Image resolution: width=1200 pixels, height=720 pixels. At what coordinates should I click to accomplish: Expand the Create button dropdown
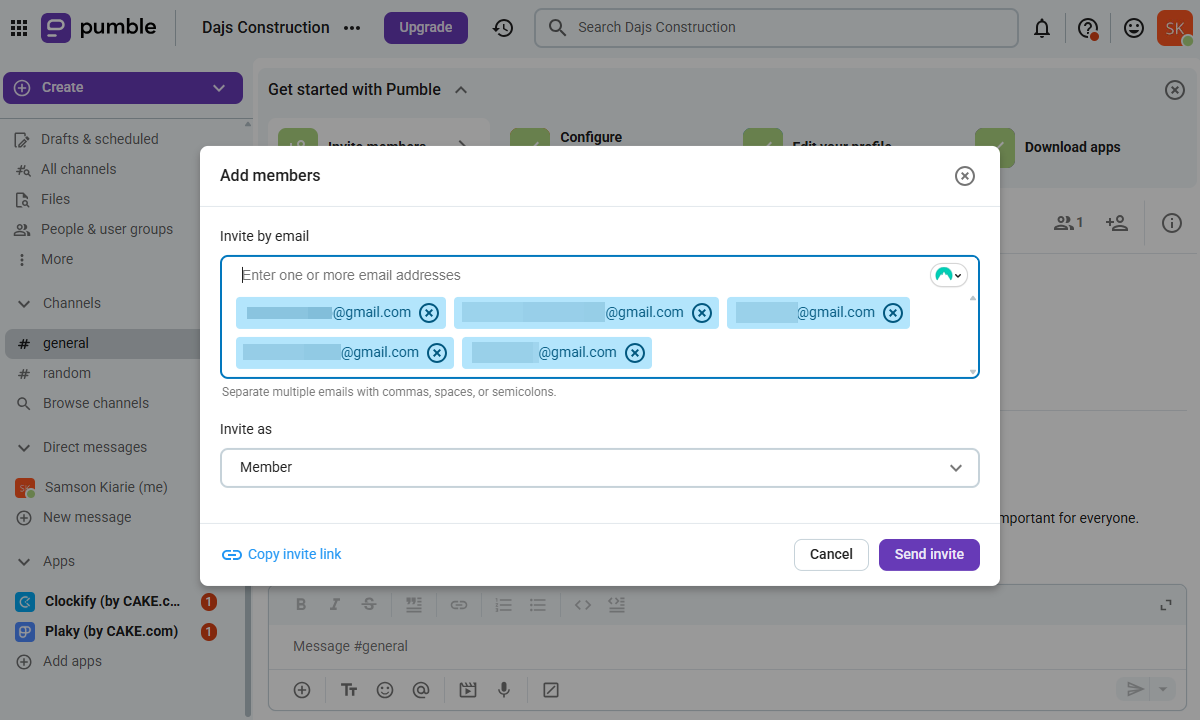pos(219,88)
